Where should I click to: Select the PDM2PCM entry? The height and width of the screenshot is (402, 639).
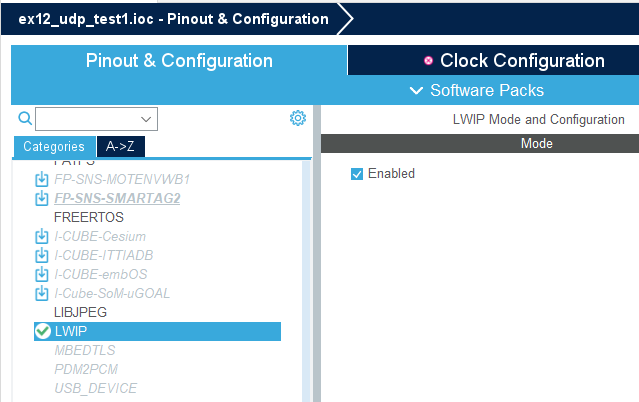coord(86,369)
